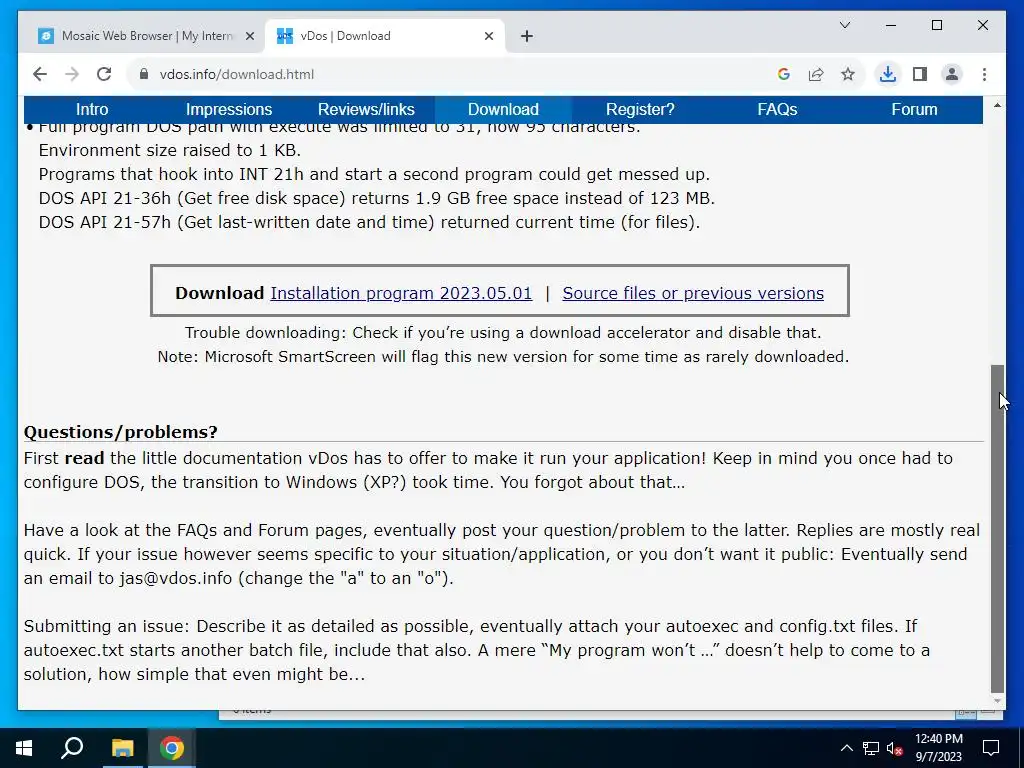Screen dimensions: 1024x768
Task: Share this page using share icon
Action: [x=816, y=74]
